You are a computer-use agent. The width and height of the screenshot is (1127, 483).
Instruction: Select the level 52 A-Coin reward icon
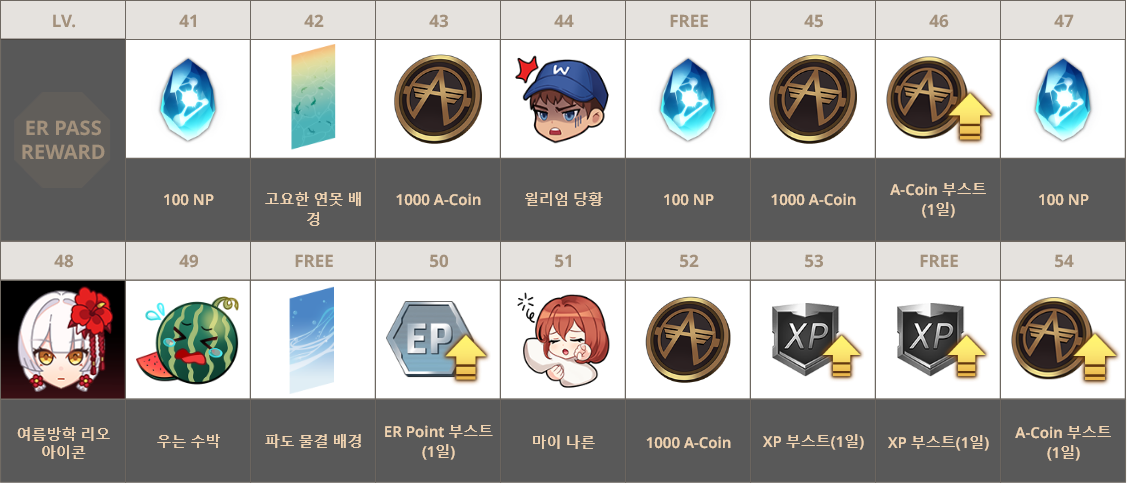[688, 340]
